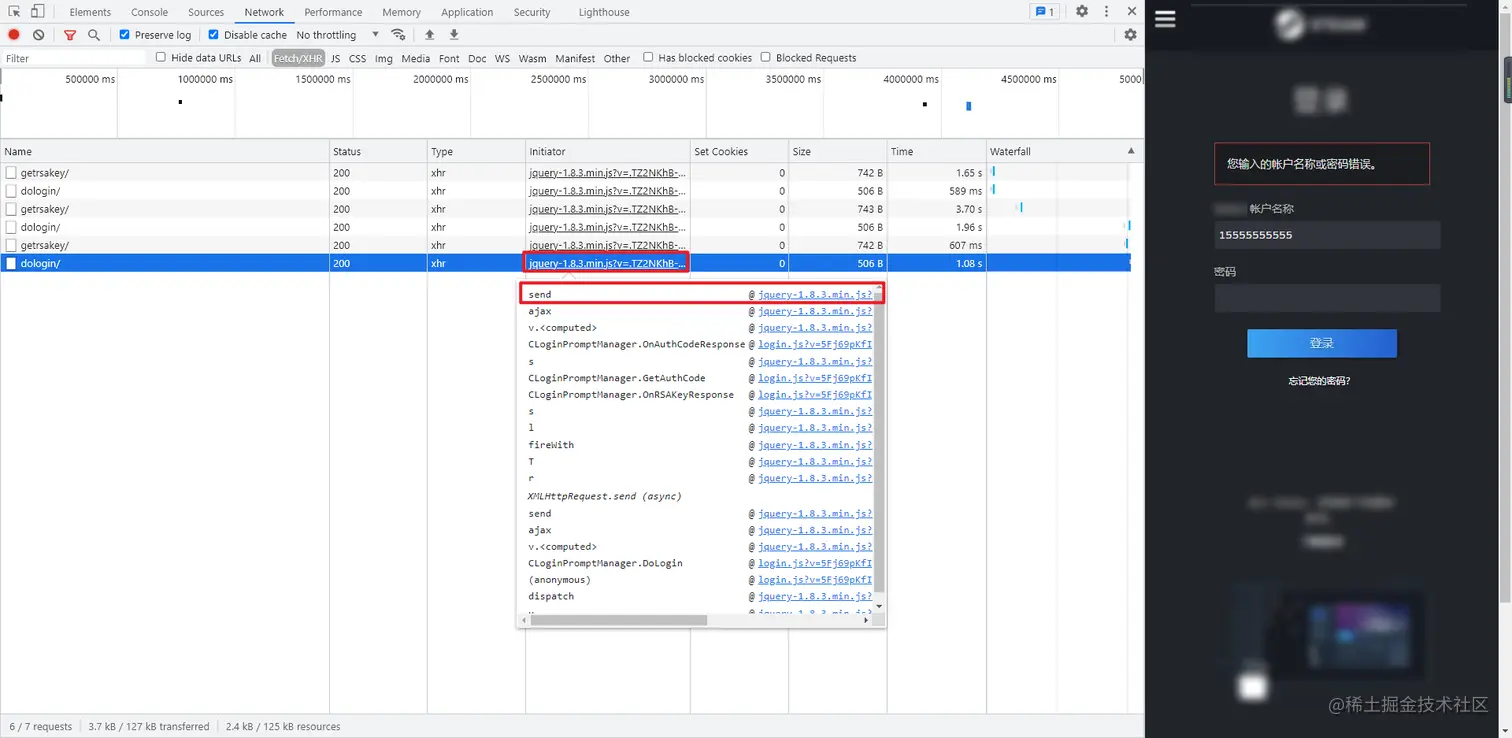Click the export HAR download arrow
The height and width of the screenshot is (738, 1512).
pos(454,35)
